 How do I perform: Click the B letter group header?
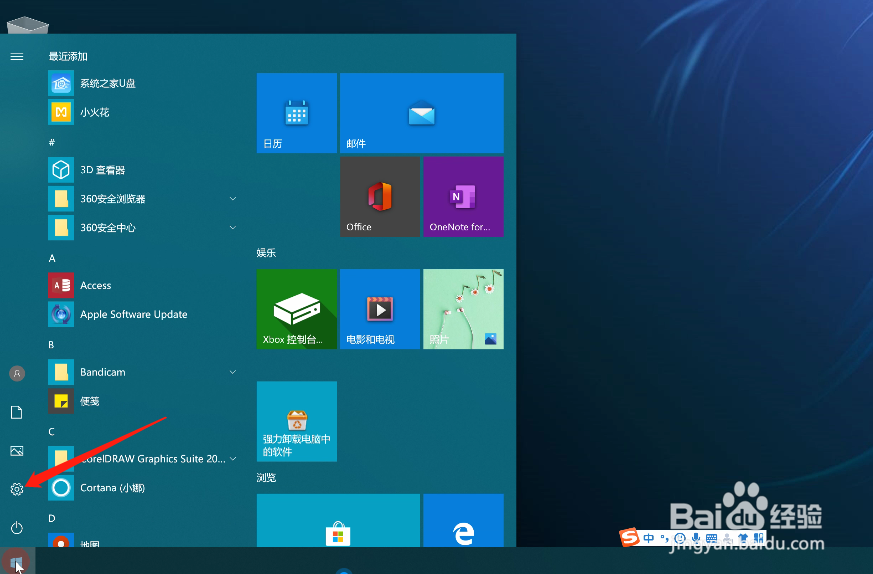pyautogui.click(x=51, y=345)
